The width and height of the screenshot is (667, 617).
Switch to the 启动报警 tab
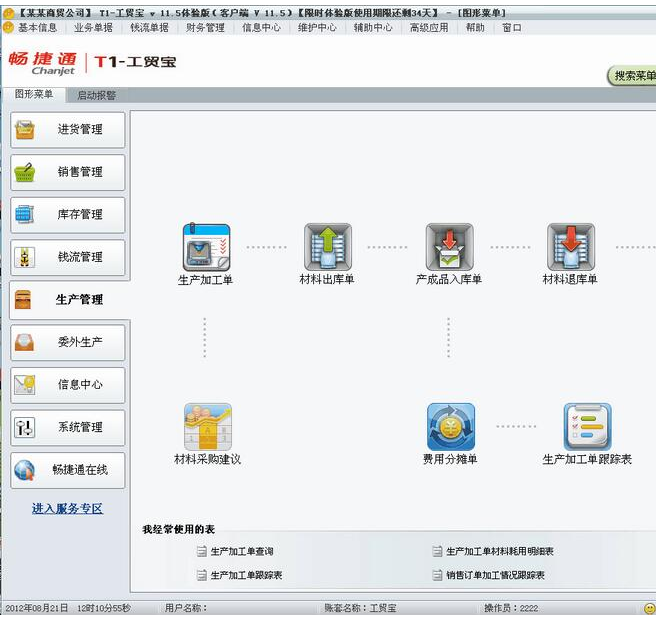(x=97, y=95)
